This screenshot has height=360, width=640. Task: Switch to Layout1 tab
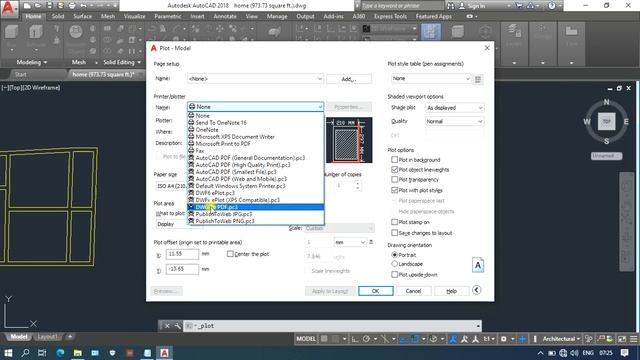pyautogui.click(x=47, y=337)
